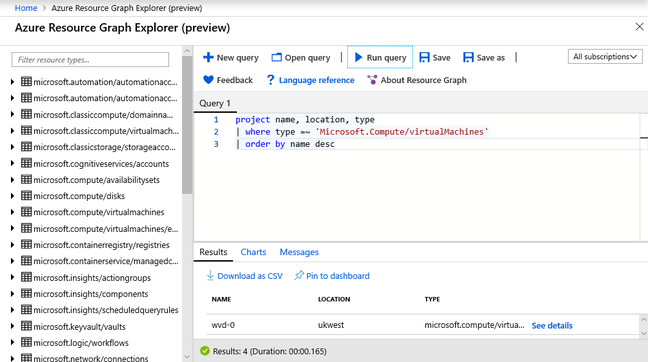
Task: Click the Run query button label
Action: 386,57
